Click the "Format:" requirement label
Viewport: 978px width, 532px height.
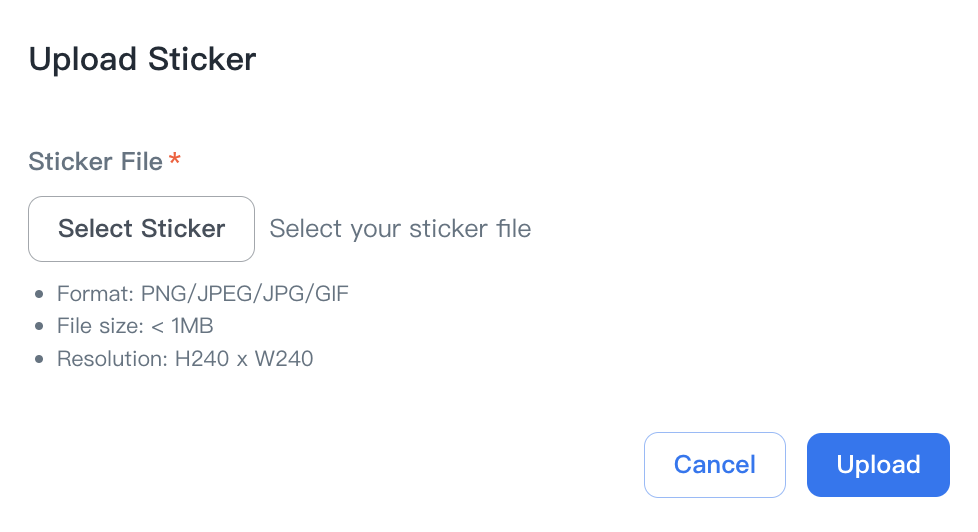[x=95, y=294]
